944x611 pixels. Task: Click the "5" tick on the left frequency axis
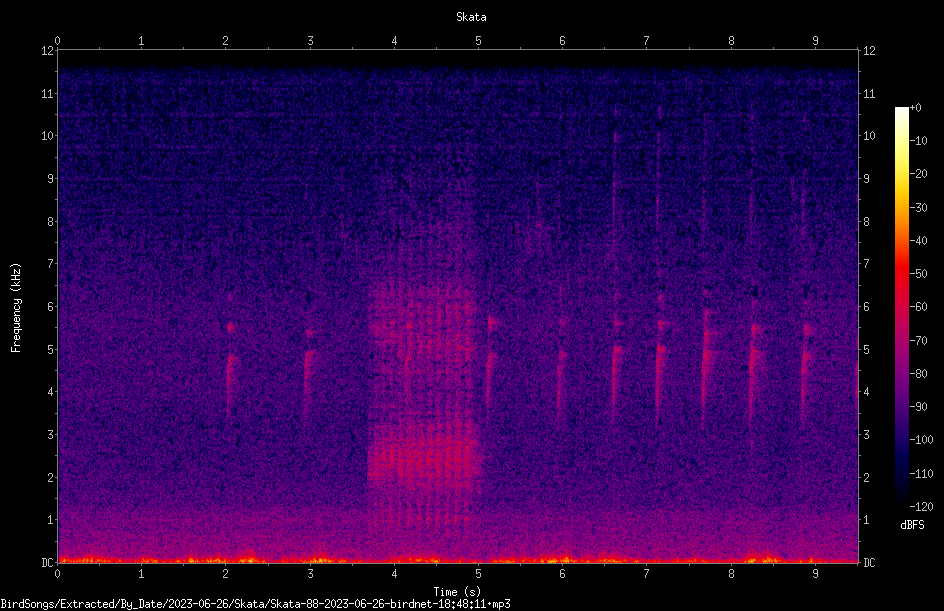(x=50, y=349)
